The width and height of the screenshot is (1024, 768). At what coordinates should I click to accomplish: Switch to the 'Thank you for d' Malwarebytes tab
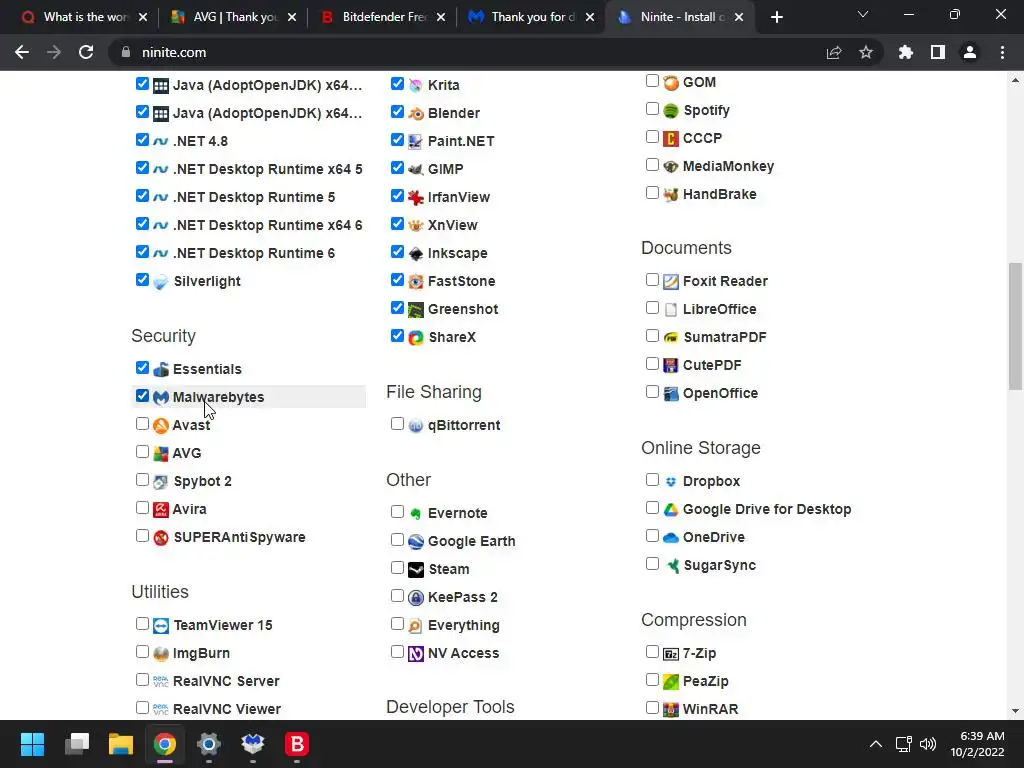[x=532, y=17]
